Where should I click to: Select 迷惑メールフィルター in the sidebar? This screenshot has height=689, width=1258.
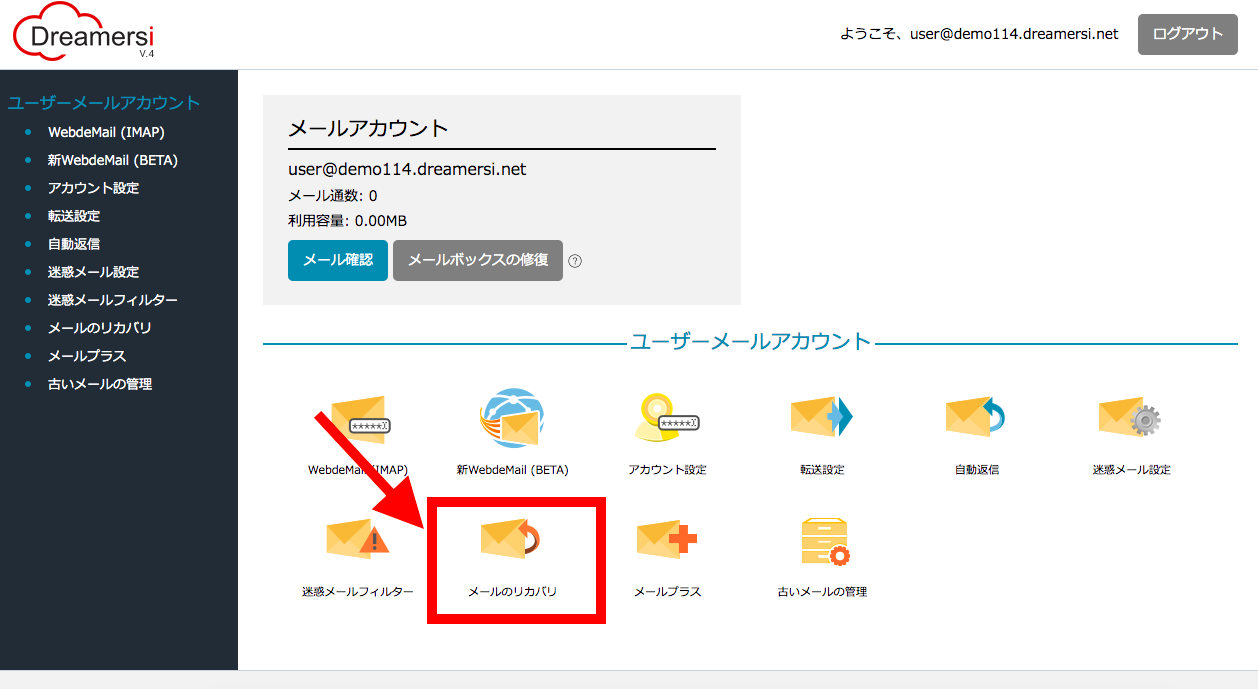tap(113, 300)
